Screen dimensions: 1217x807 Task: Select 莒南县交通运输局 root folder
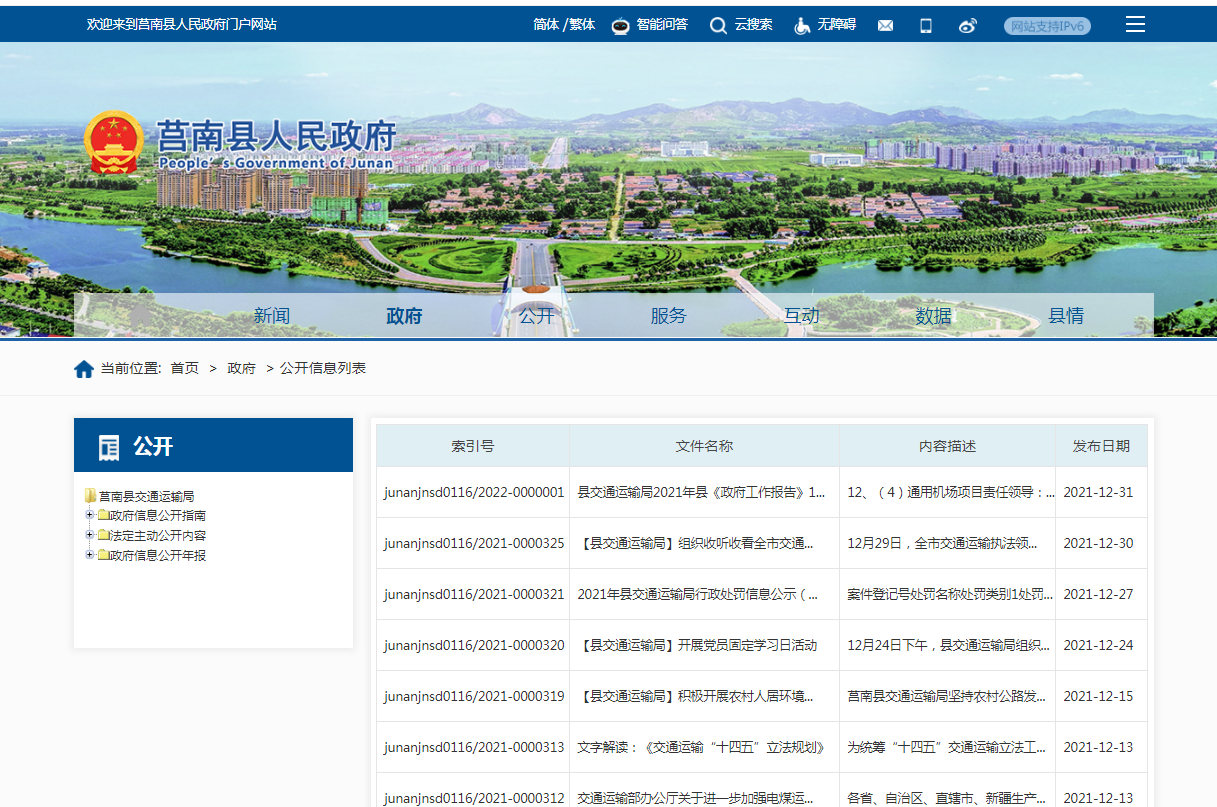(146, 496)
